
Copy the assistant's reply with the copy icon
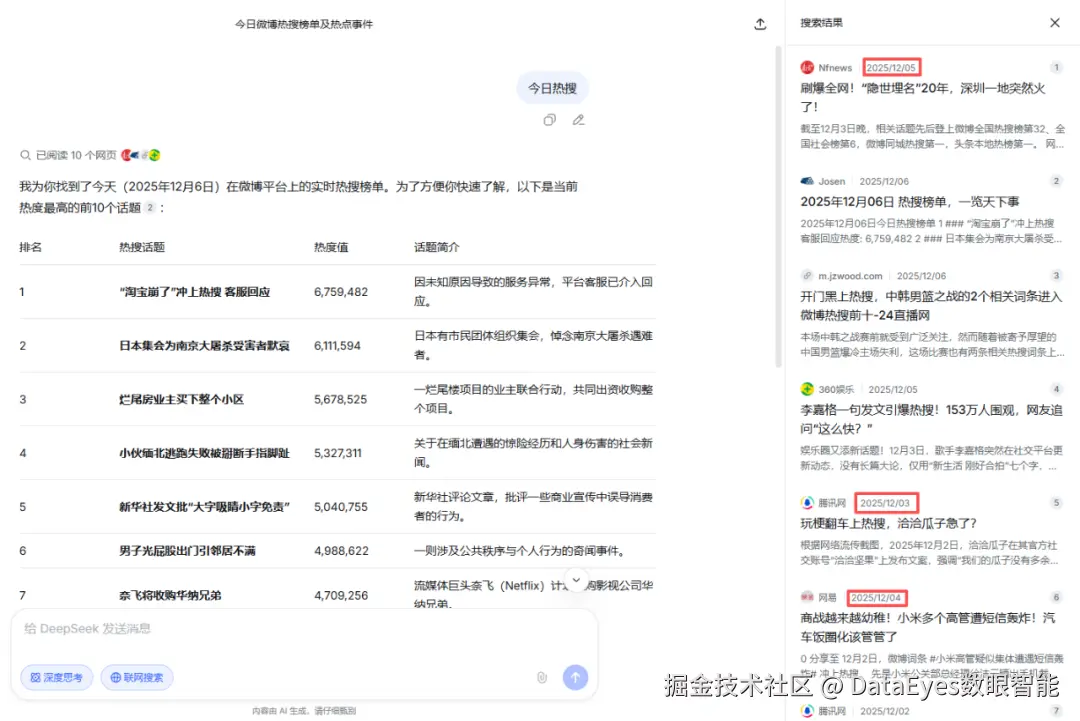[x=549, y=119]
